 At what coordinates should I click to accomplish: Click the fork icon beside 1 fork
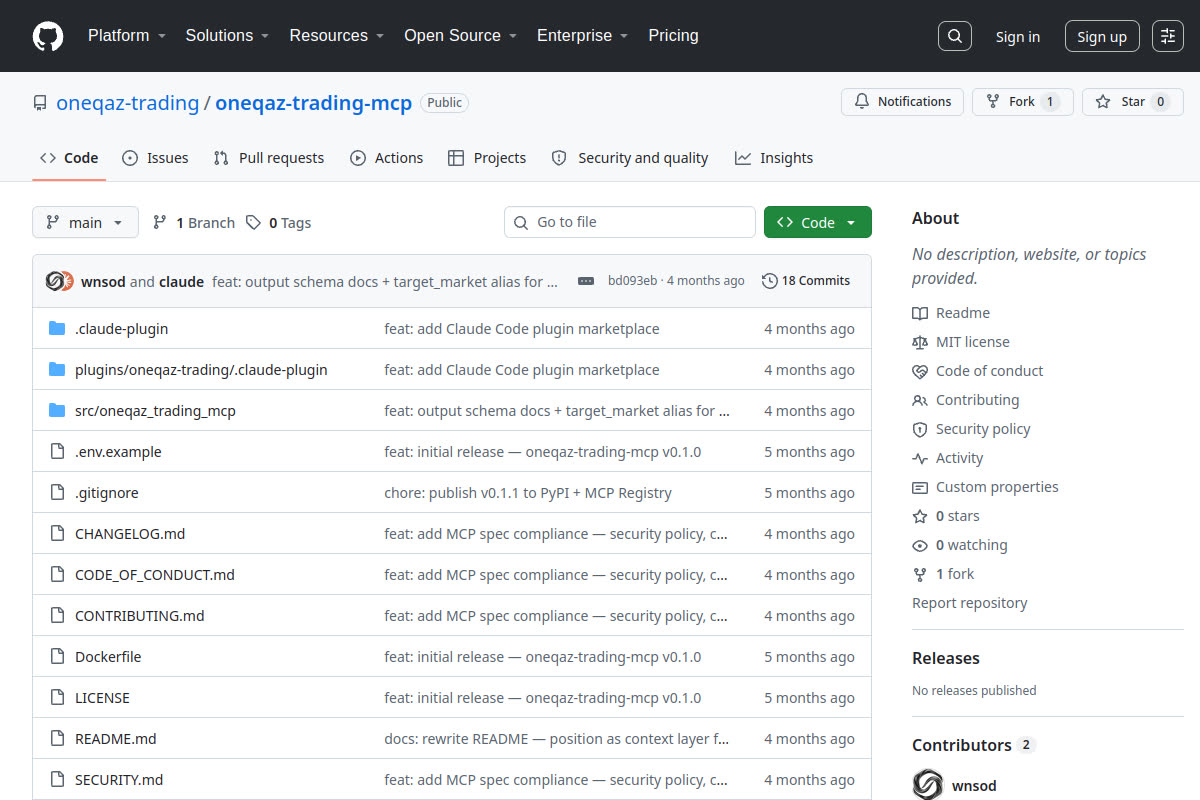920,574
